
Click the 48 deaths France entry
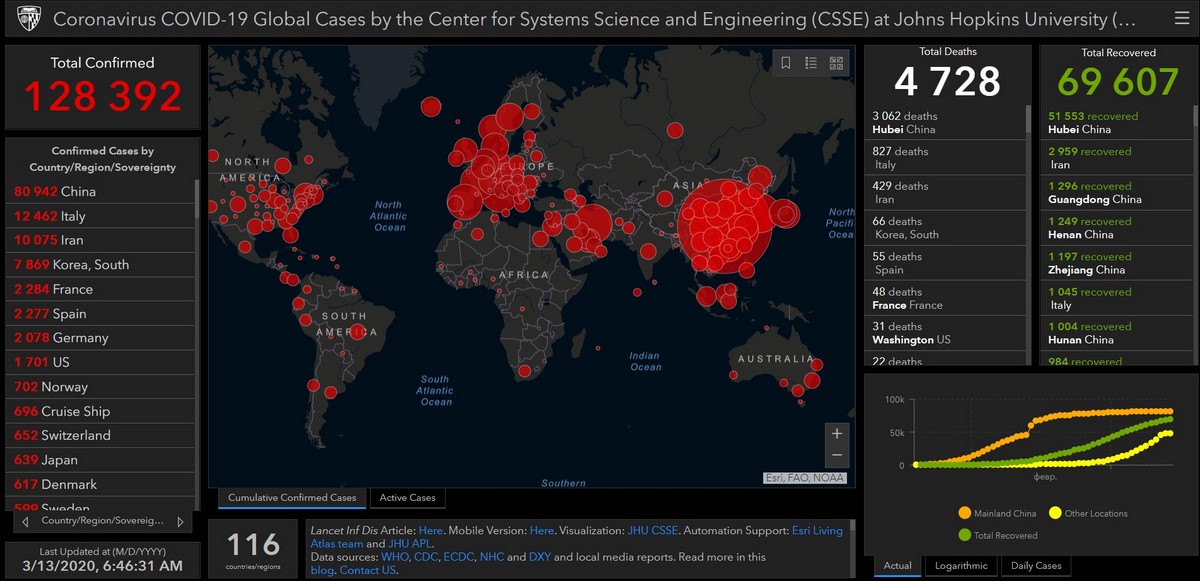pyautogui.click(x=945, y=298)
